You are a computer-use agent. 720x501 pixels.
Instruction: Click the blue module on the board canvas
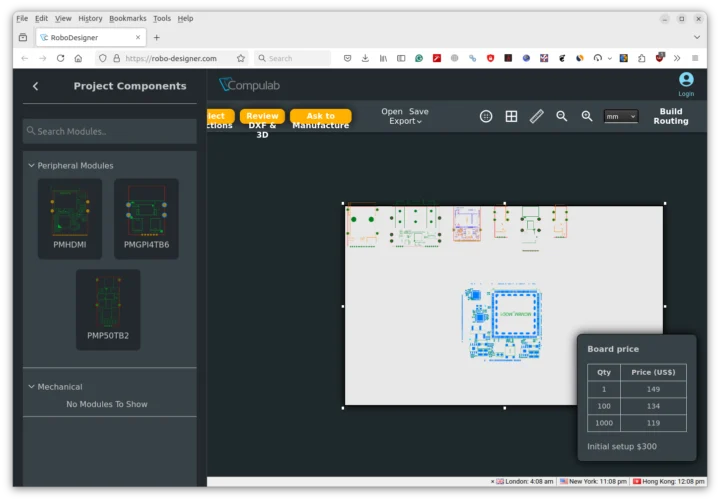tap(503, 322)
